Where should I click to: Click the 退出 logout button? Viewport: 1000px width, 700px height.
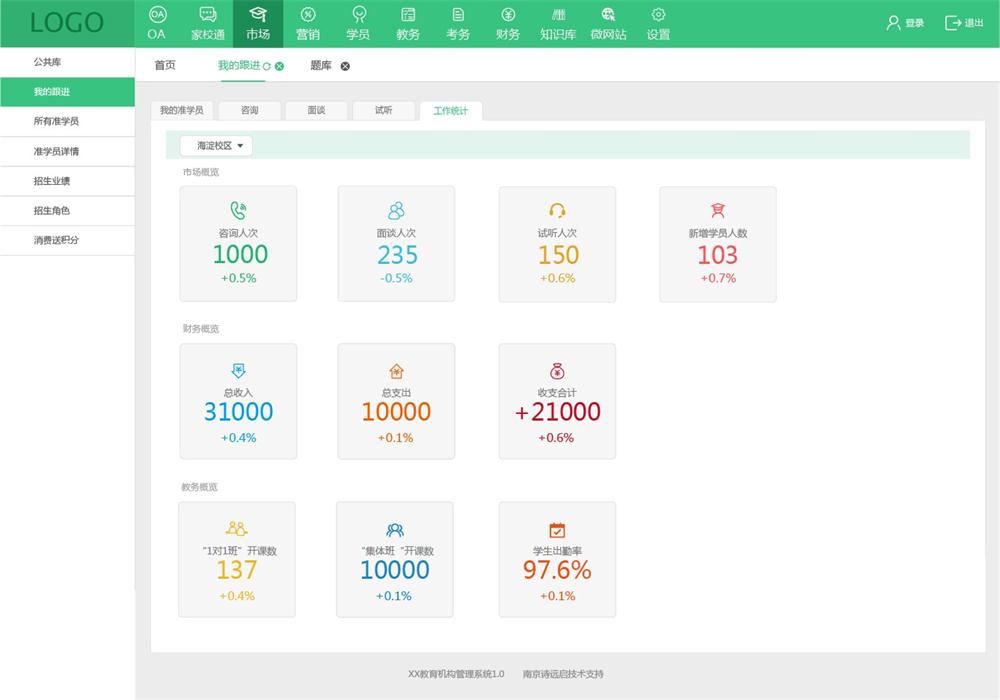pos(964,23)
